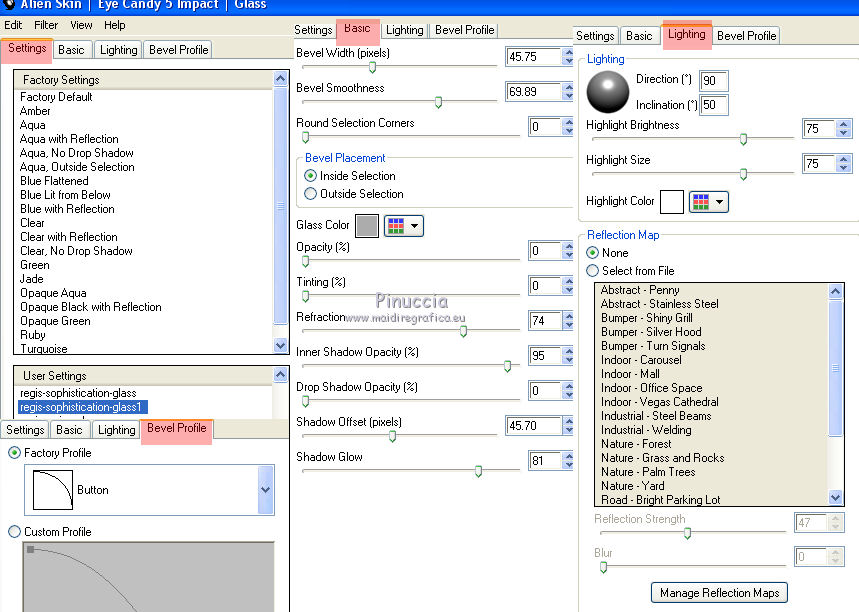The width and height of the screenshot is (859, 612).
Task: Select Road - Bright Parking Lot map
Action: point(661,500)
